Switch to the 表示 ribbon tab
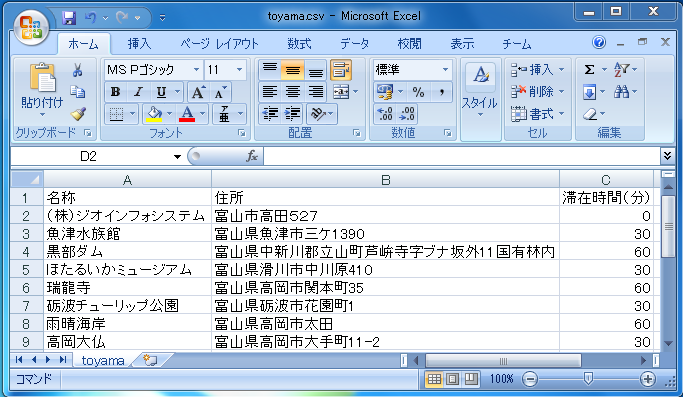The height and width of the screenshot is (397, 683). (x=462, y=44)
